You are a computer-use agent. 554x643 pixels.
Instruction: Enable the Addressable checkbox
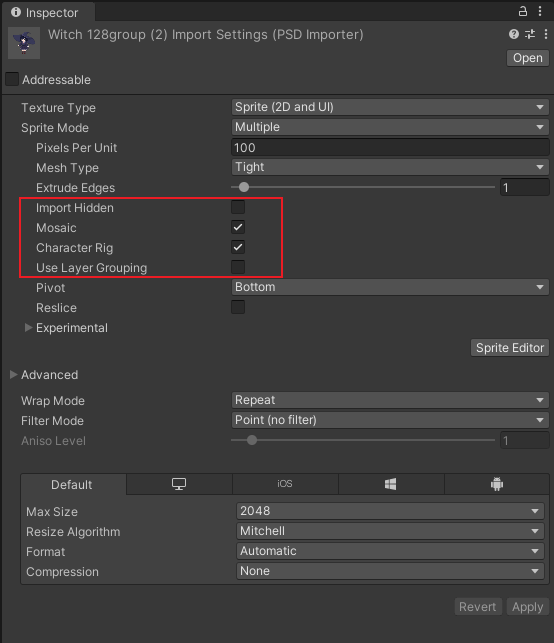[12, 79]
